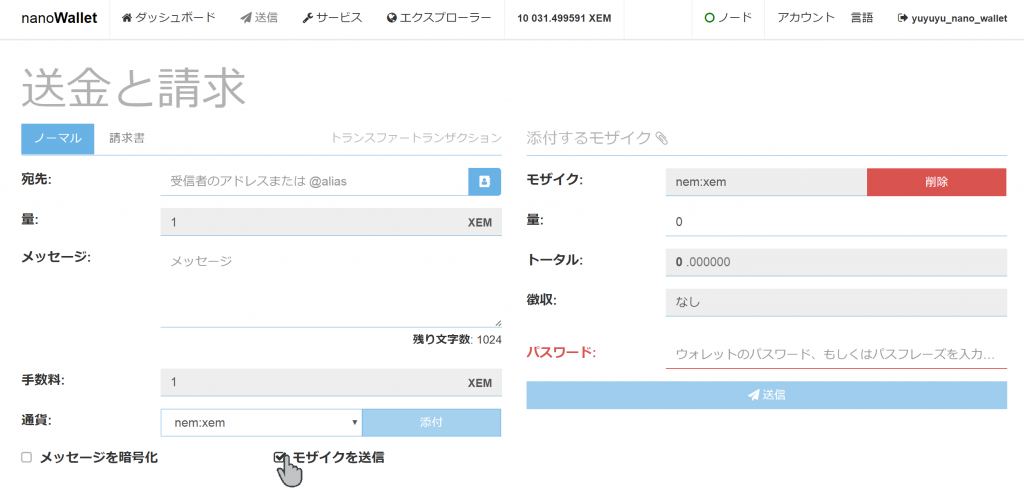Open the エクスプローラー menu

(439, 18)
